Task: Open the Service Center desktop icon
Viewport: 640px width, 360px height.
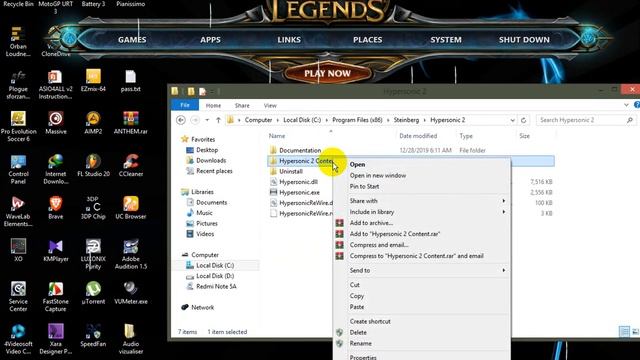Action: coord(18,297)
